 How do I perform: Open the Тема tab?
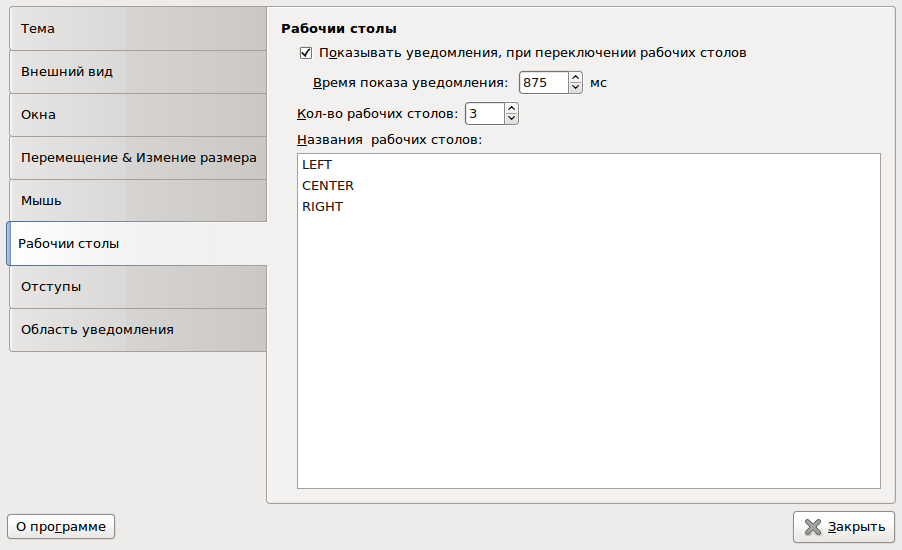pos(137,29)
